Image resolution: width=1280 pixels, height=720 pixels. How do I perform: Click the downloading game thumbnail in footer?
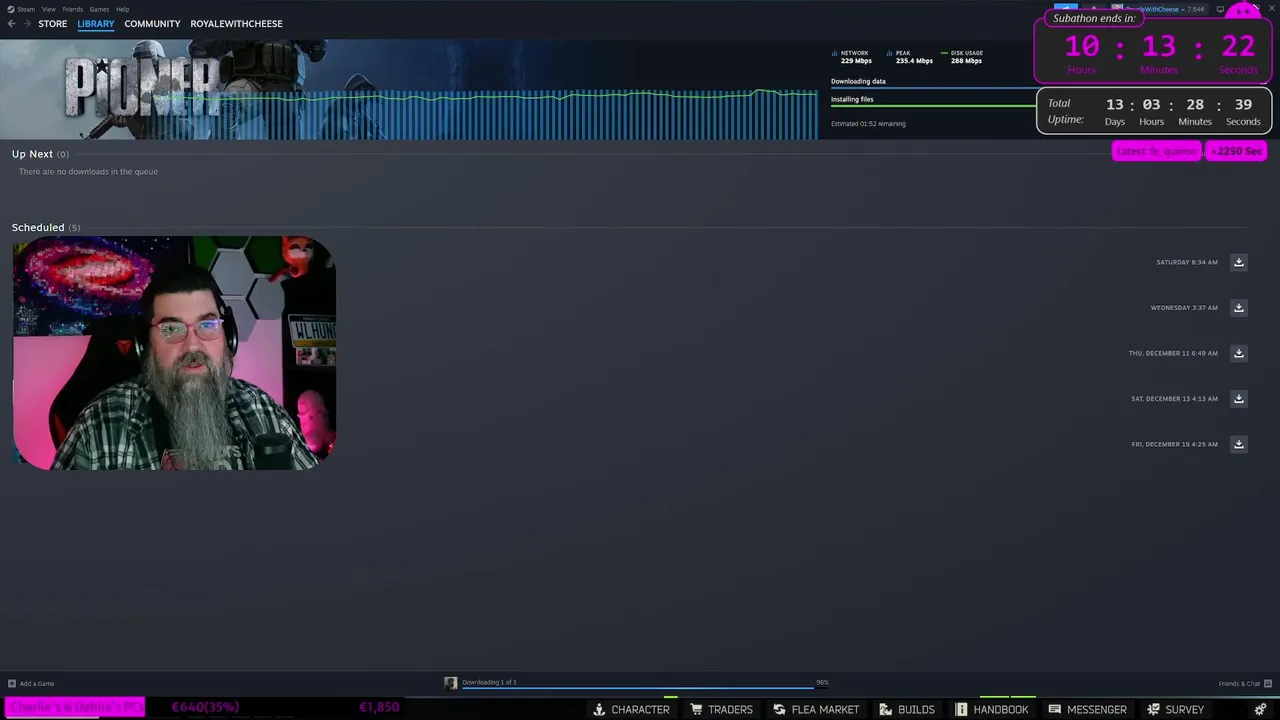[451, 683]
